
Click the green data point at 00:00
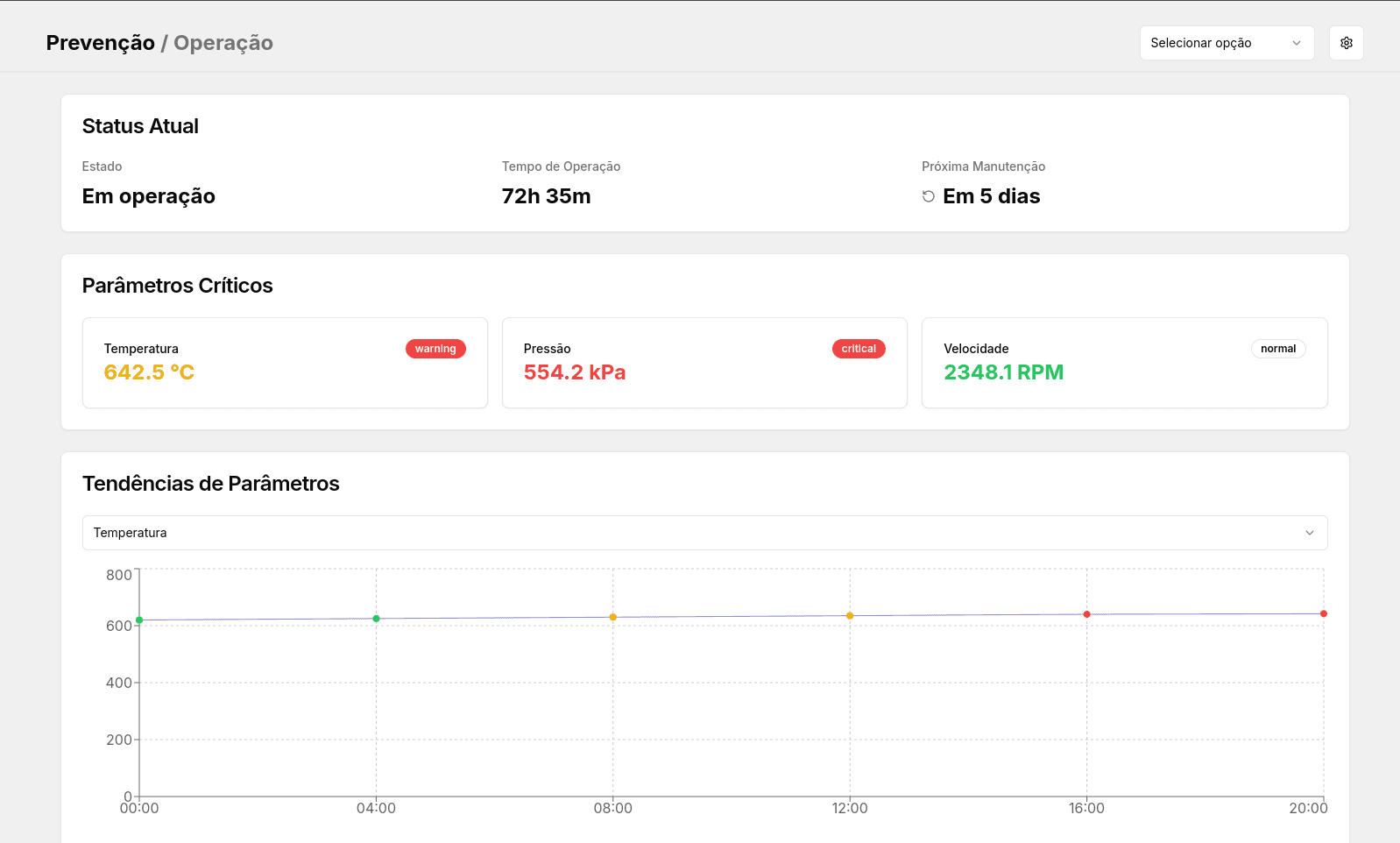139,620
